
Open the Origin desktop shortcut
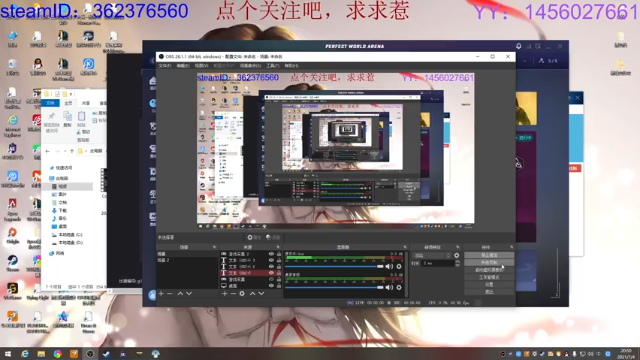click(12, 236)
